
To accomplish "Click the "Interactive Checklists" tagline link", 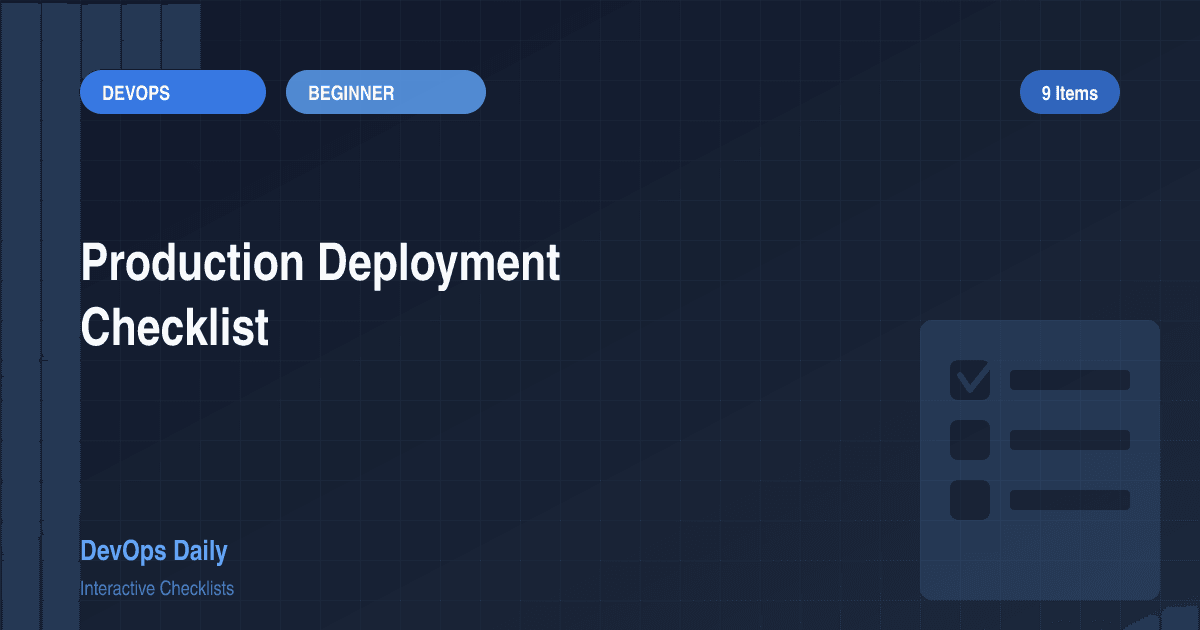I will (158, 588).
